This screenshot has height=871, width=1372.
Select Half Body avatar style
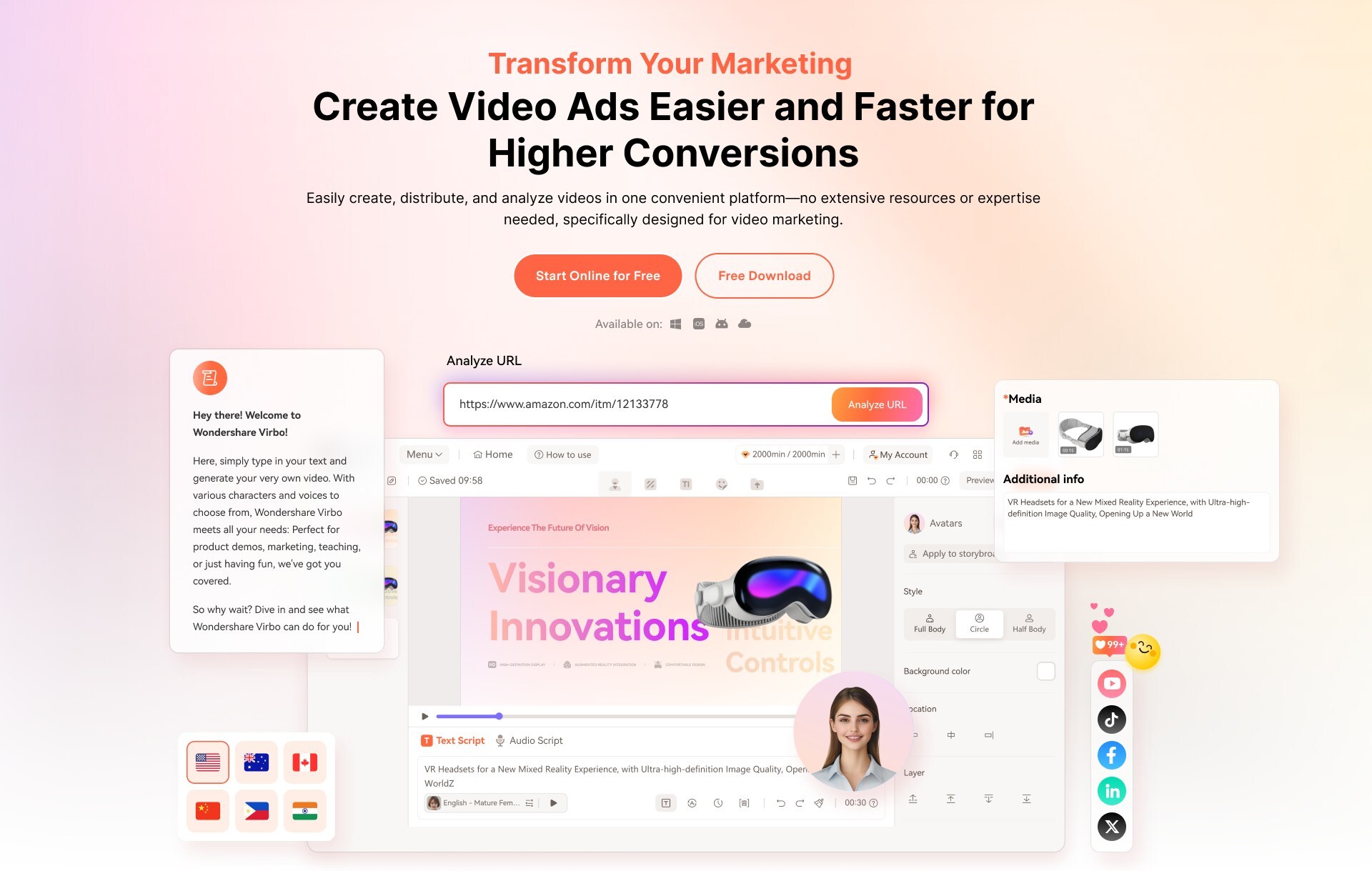(x=1029, y=622)
